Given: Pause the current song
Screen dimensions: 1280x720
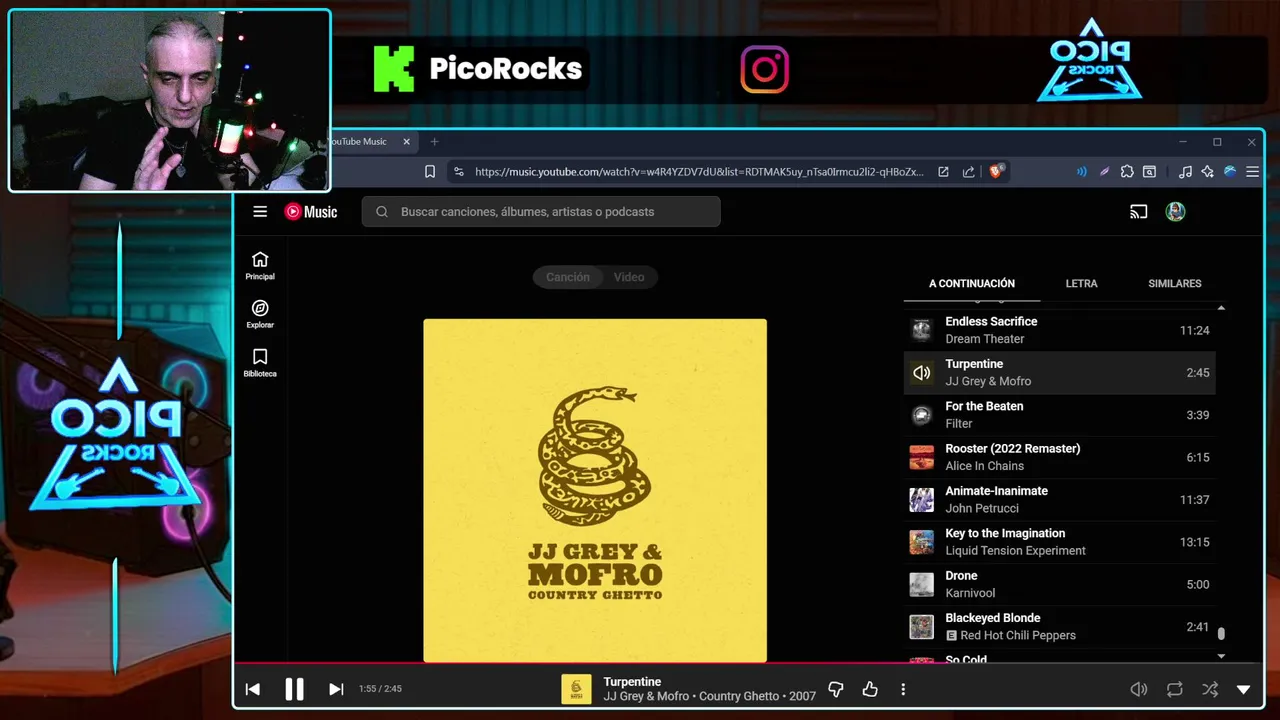Looking at the screenshot, I should pos(294,689).
